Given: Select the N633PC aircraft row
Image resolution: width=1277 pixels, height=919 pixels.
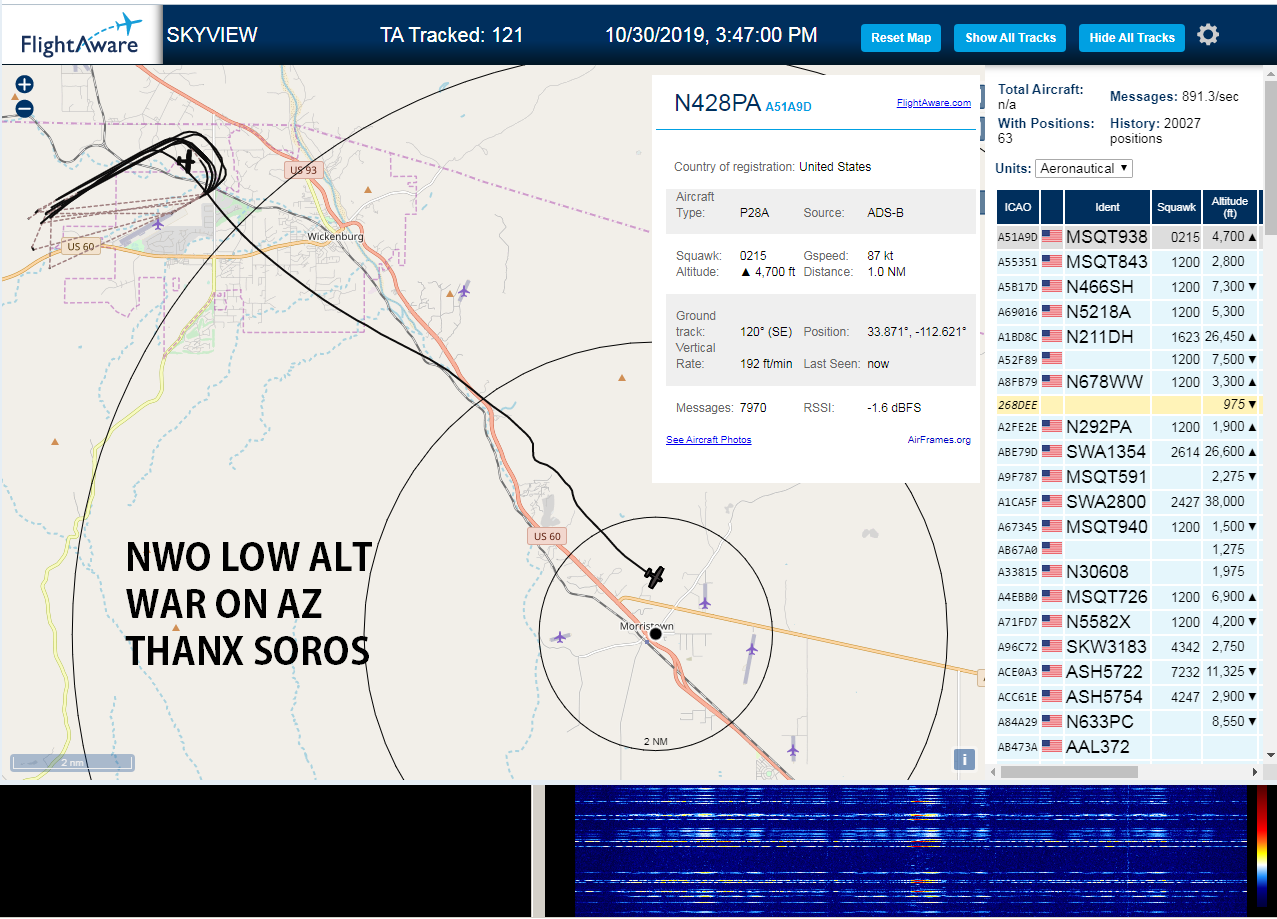Looking at the screenshot, I should 1128,722.
